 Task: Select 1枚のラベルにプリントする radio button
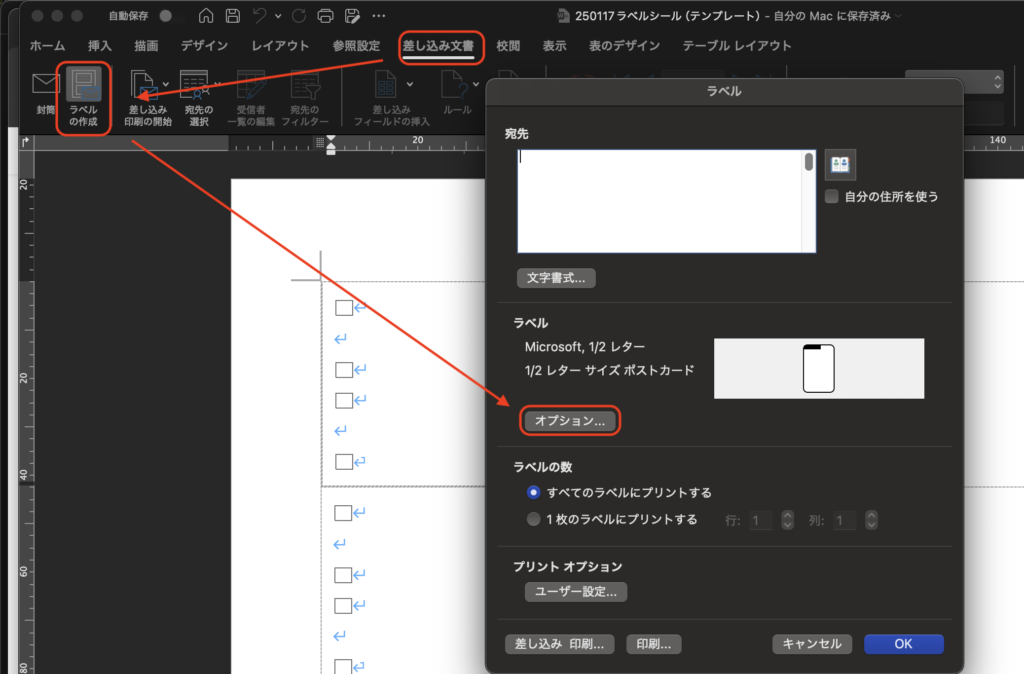(534, 519)
